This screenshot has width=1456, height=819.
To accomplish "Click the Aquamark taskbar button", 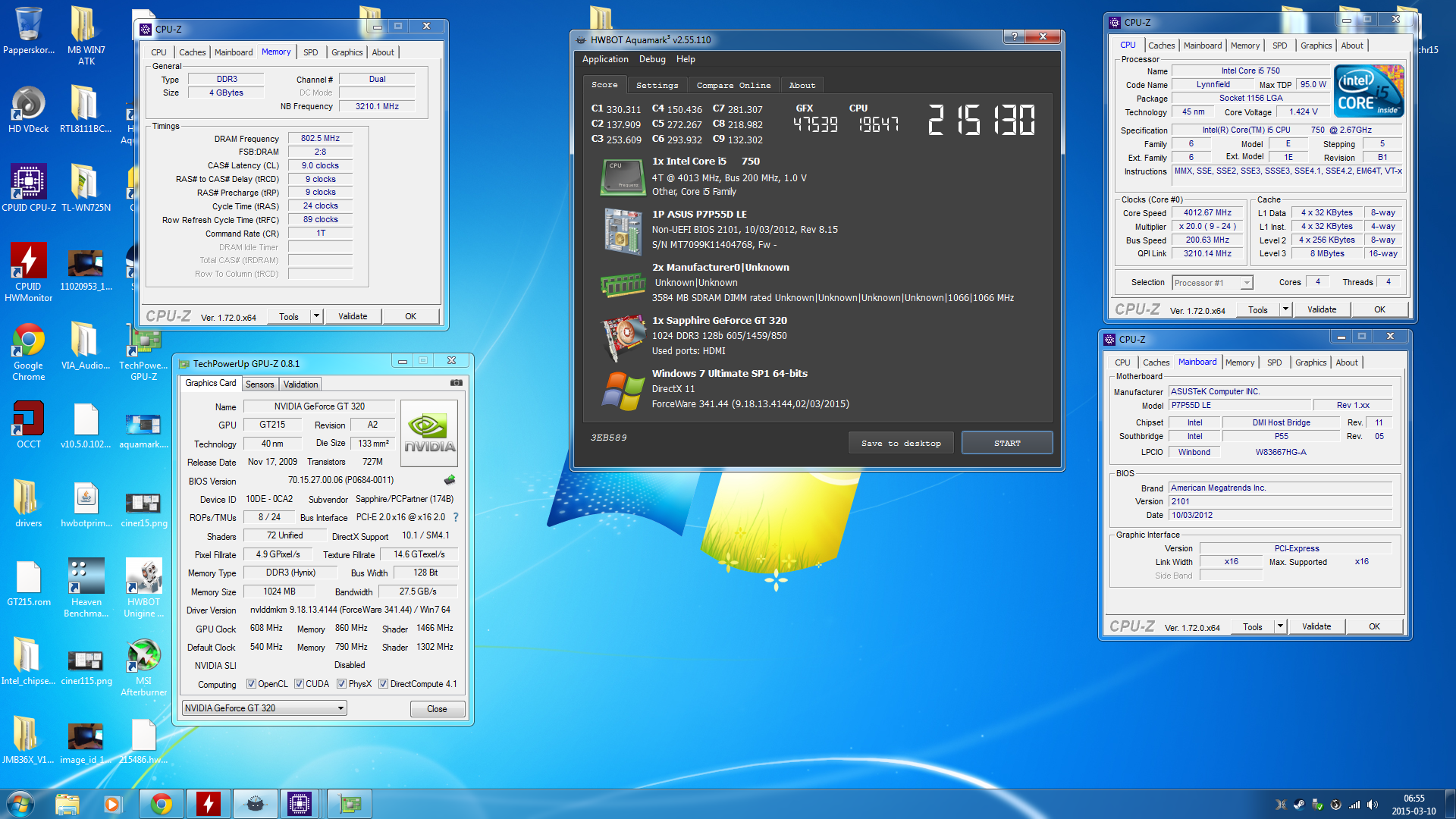I will coord(255,804).
